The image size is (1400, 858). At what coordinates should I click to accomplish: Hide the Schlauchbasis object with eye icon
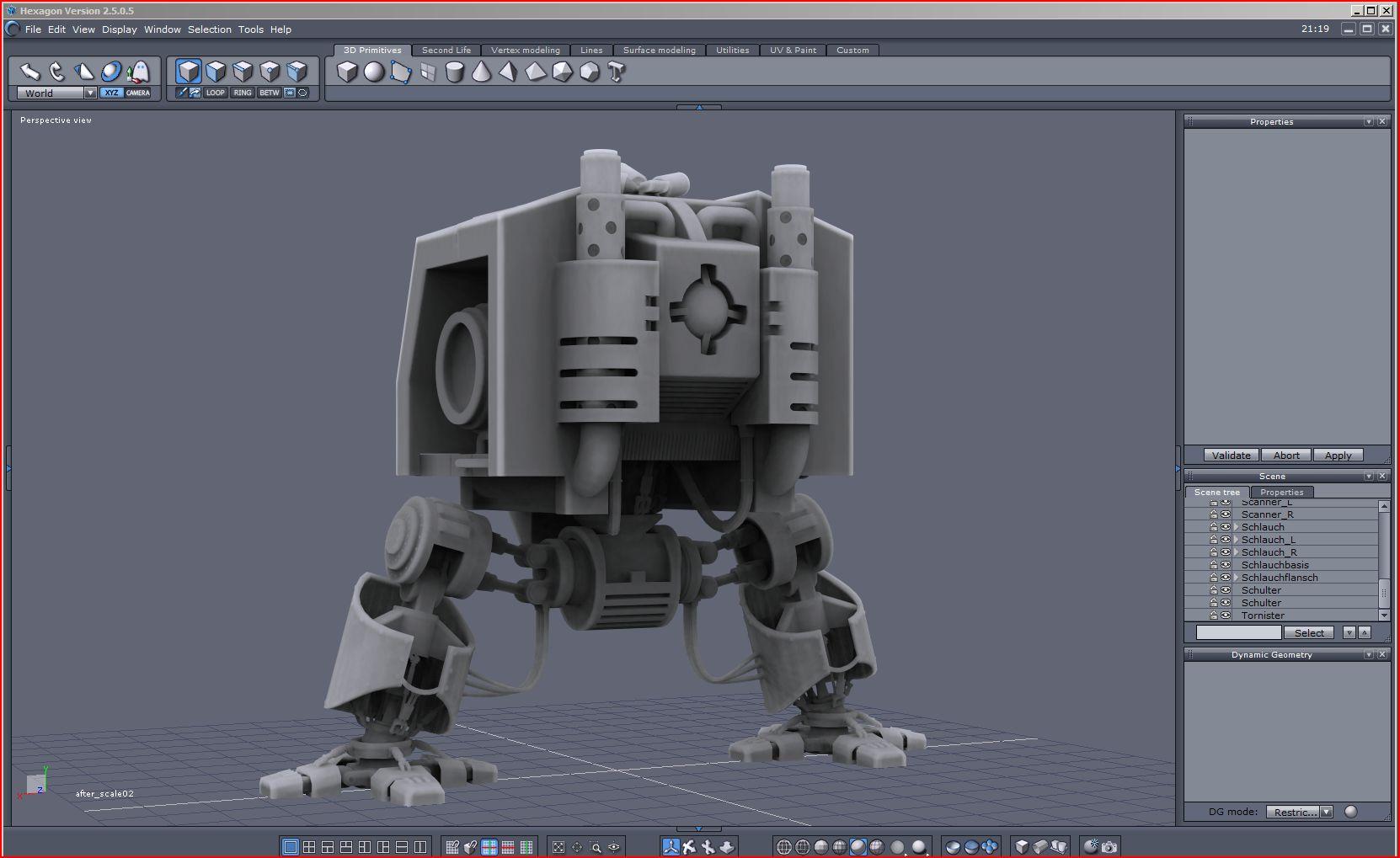pyautogui.click(x=1226, y=565)
